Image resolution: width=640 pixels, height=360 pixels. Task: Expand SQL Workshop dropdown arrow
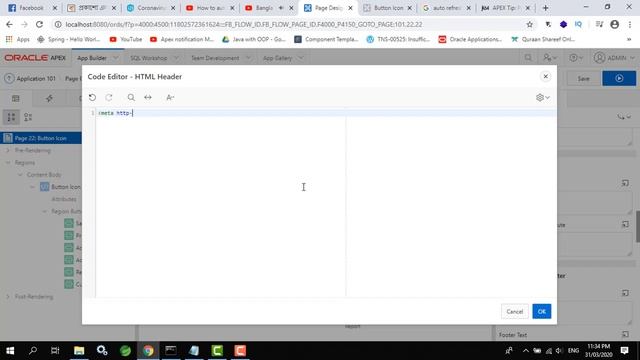[176, 58]
